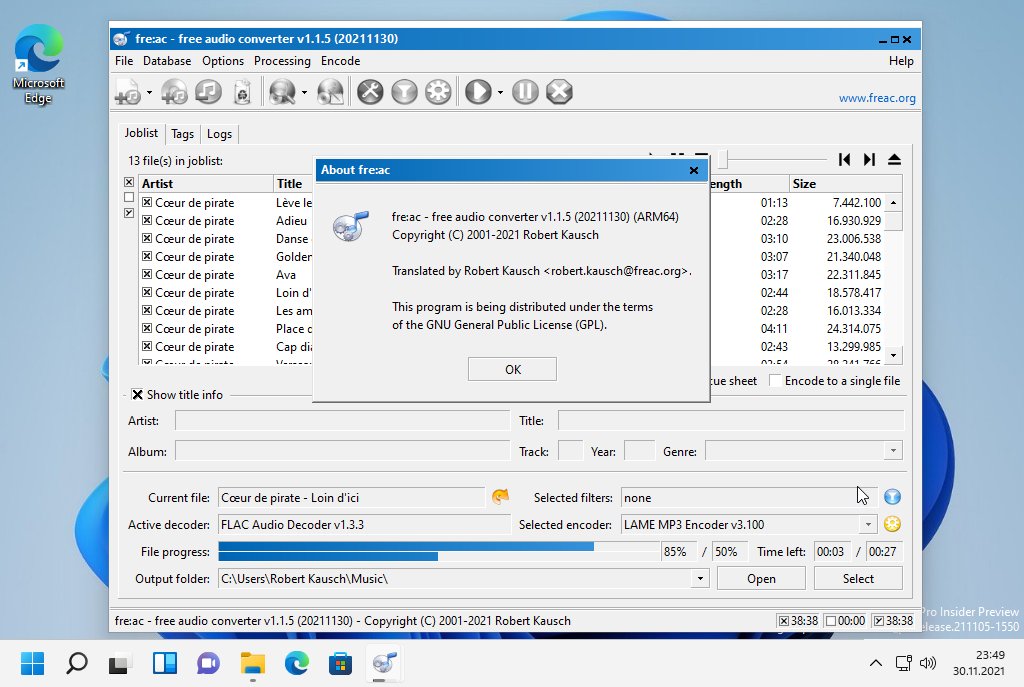
Task: Open the www.freac.org link
Action: click(877, 98)
